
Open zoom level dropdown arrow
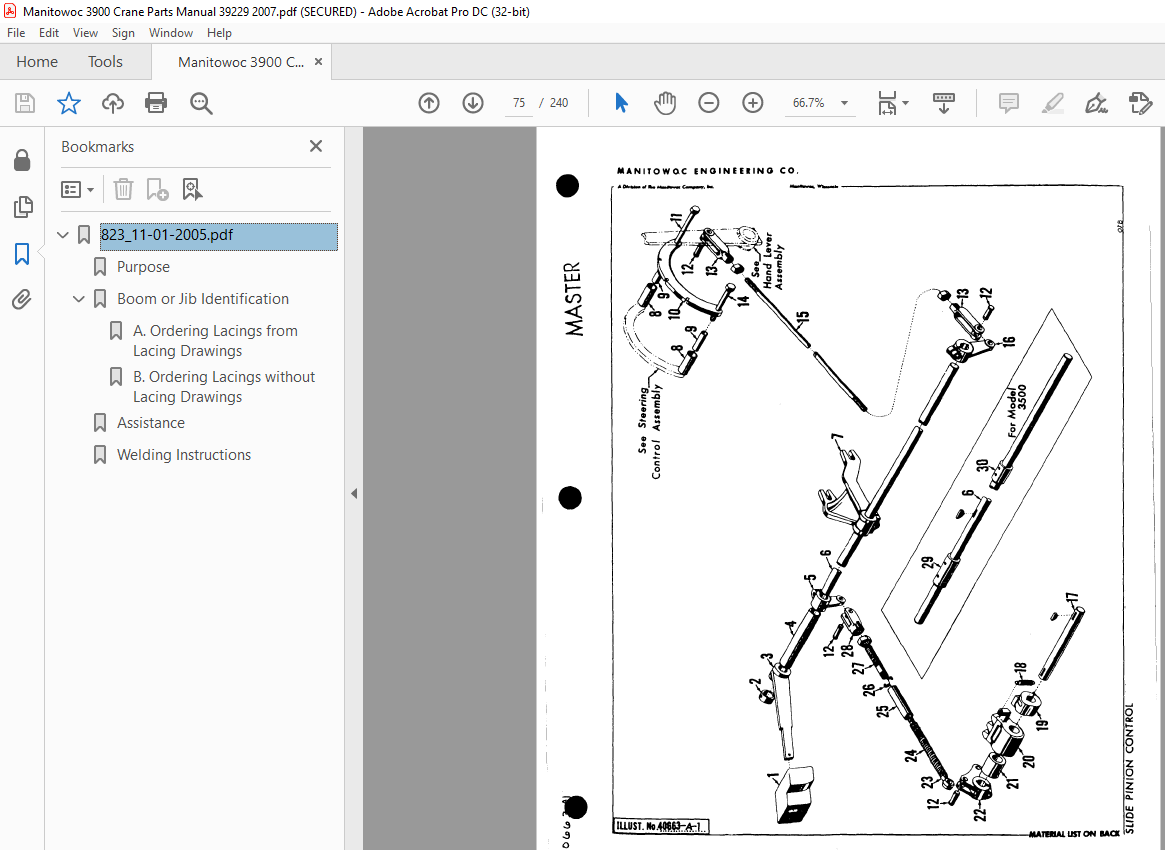(844, 103)
